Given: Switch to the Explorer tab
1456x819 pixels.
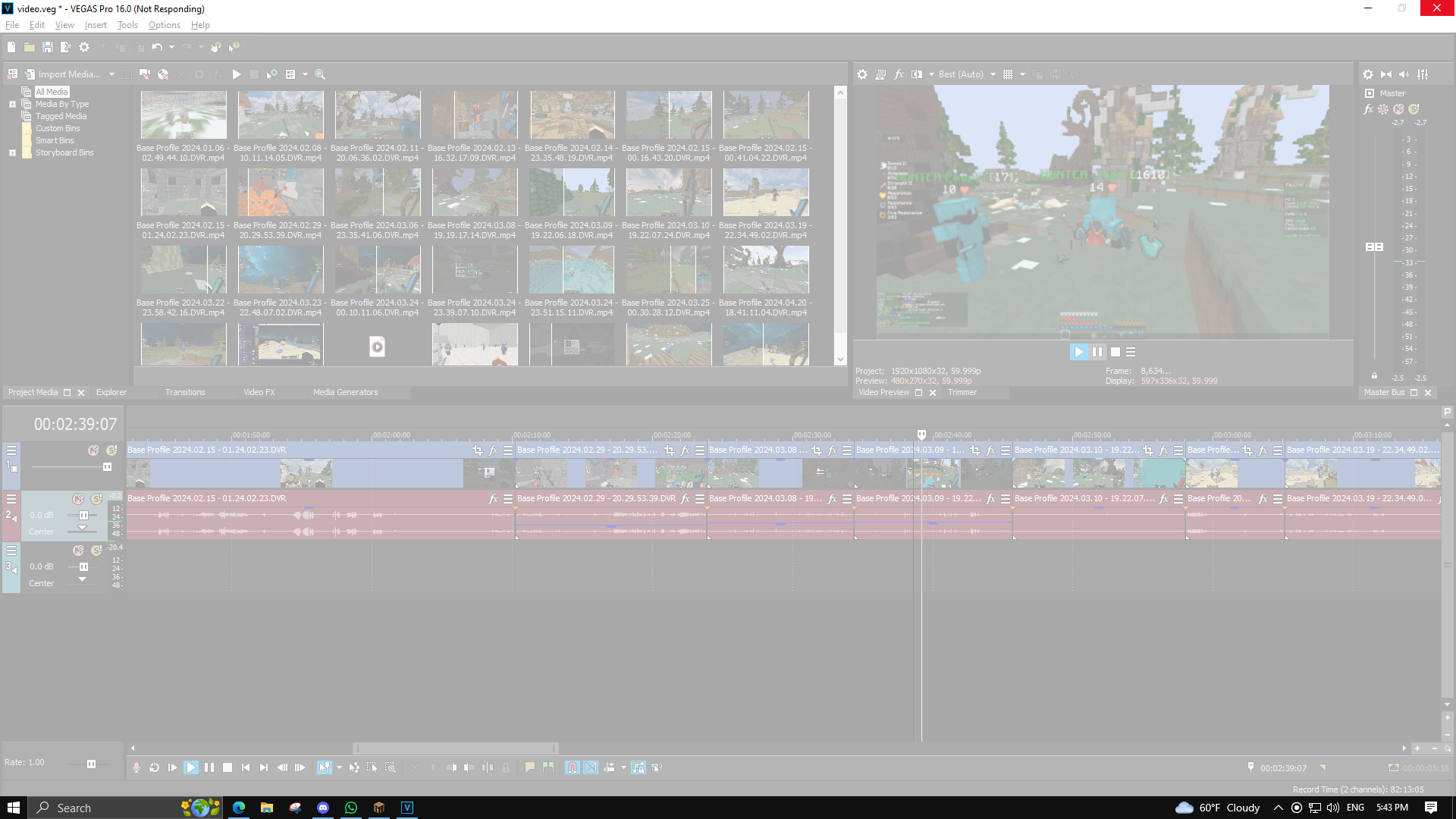Looking at the screenshot, I should [x=111, y=392].
